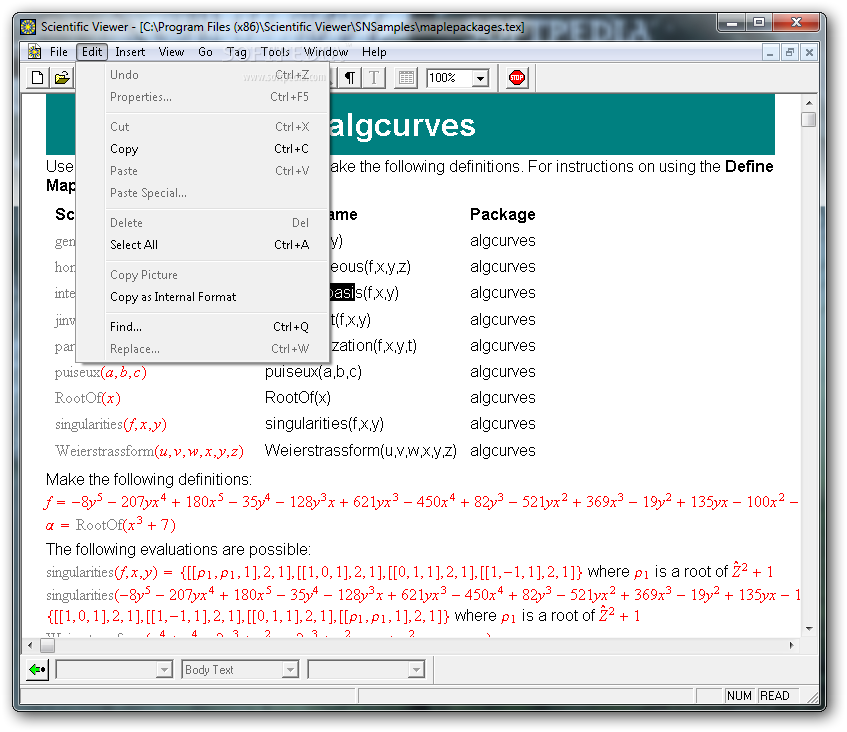Click the puiseux(a,b,c) red expression
Image resolution: width=847 pixels, height=732 pixels.
(100, 372)
